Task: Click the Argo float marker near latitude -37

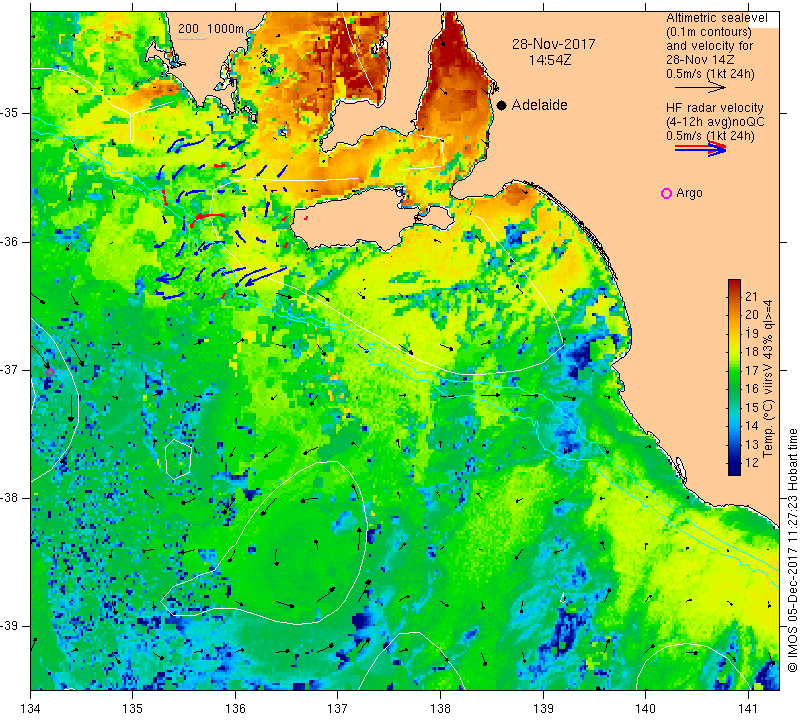Action: coord(50,372)
